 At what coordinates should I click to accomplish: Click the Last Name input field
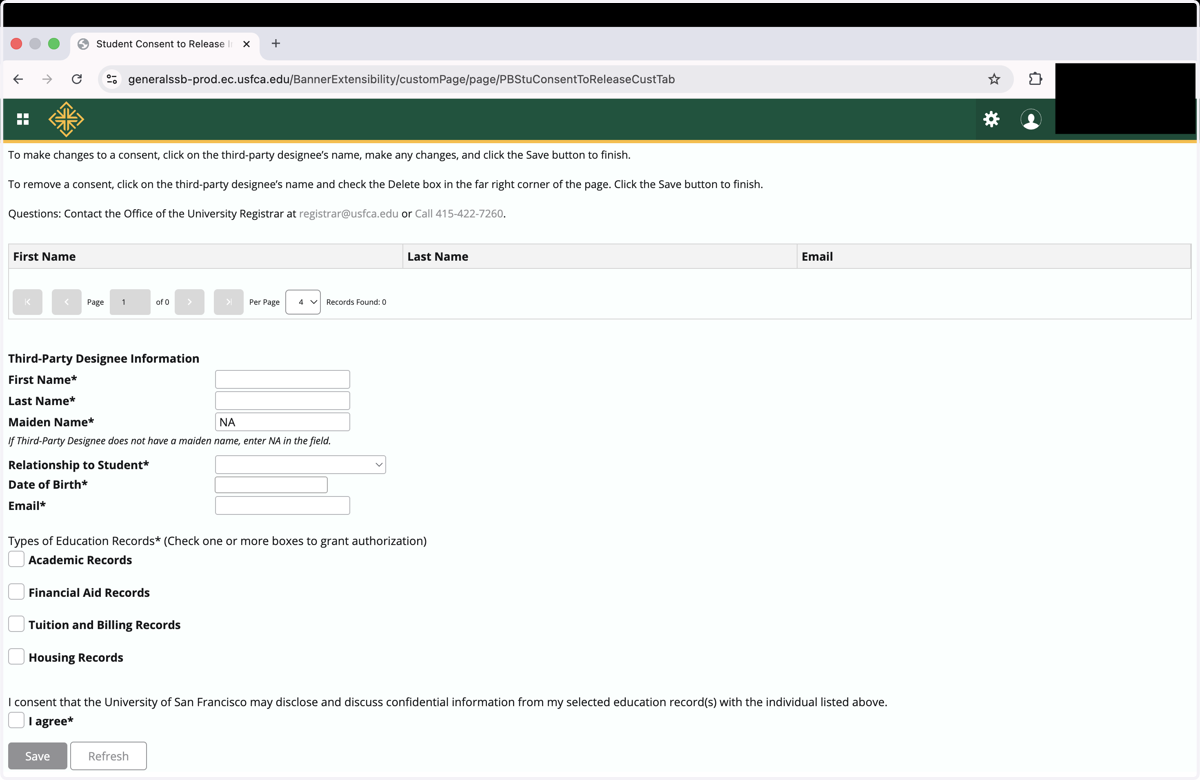pyautogui.click(x=282, y=400)
